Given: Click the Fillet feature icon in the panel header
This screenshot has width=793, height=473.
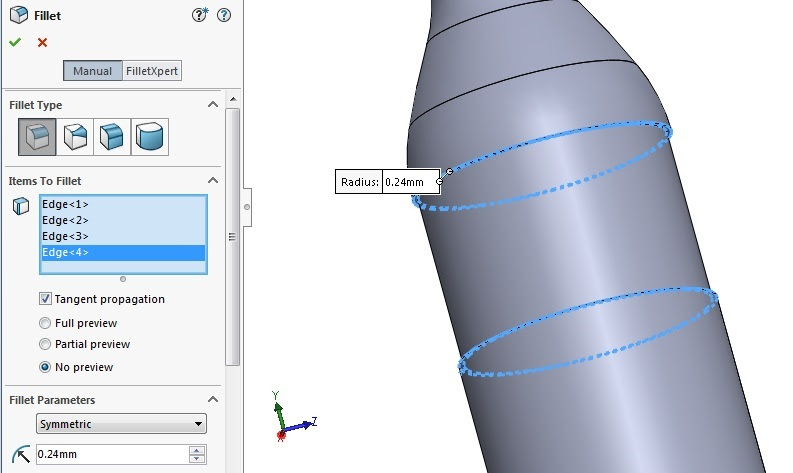Looking at the screenshot, I should [19, 15].
